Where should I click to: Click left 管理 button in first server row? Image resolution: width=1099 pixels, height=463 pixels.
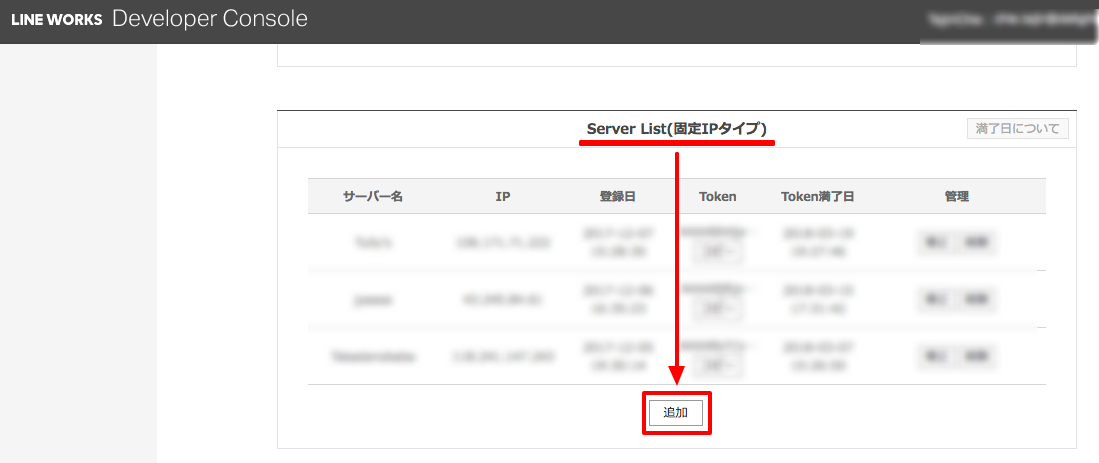(937, 242)
